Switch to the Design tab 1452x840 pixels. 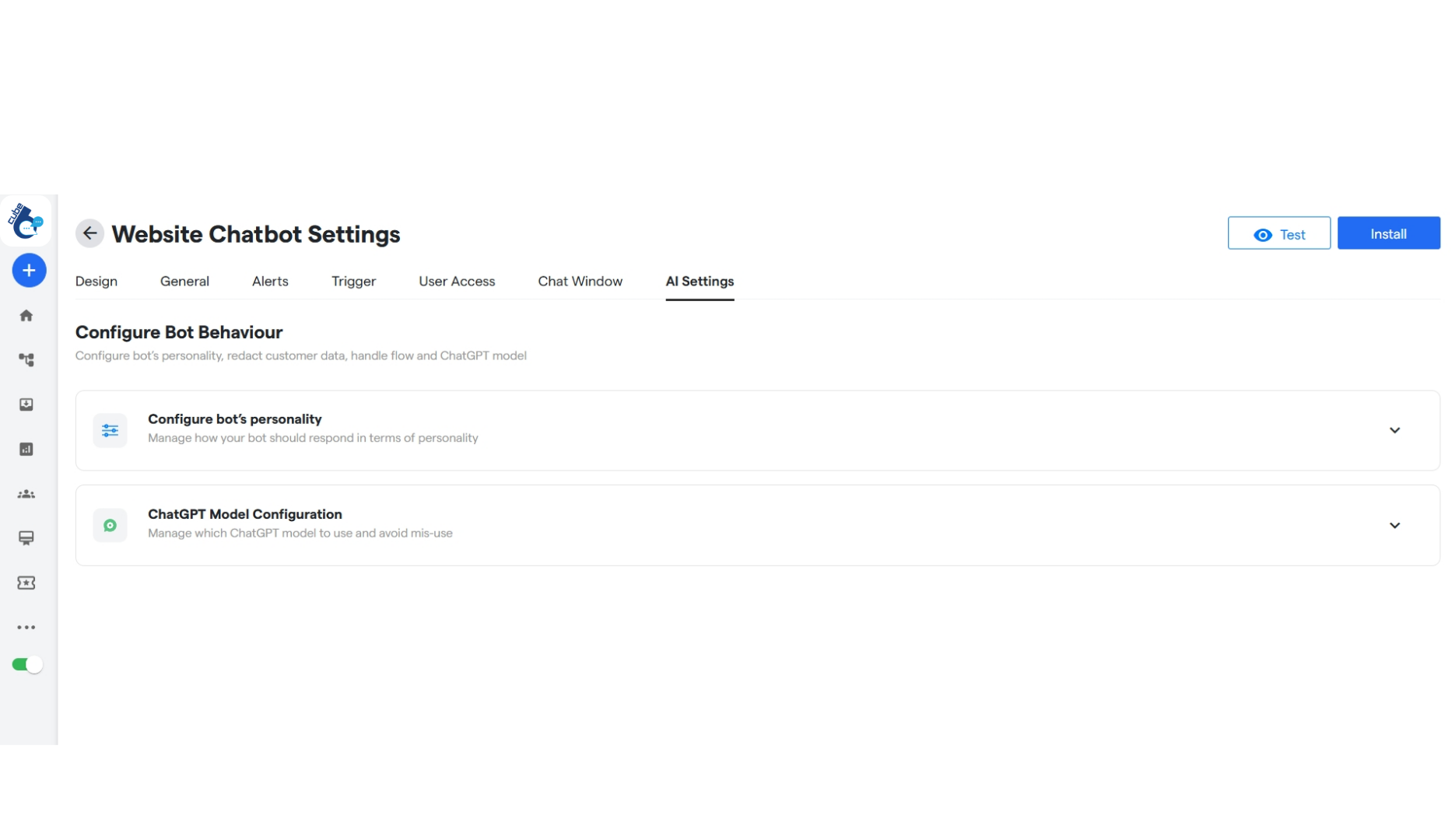click(96, 282)
